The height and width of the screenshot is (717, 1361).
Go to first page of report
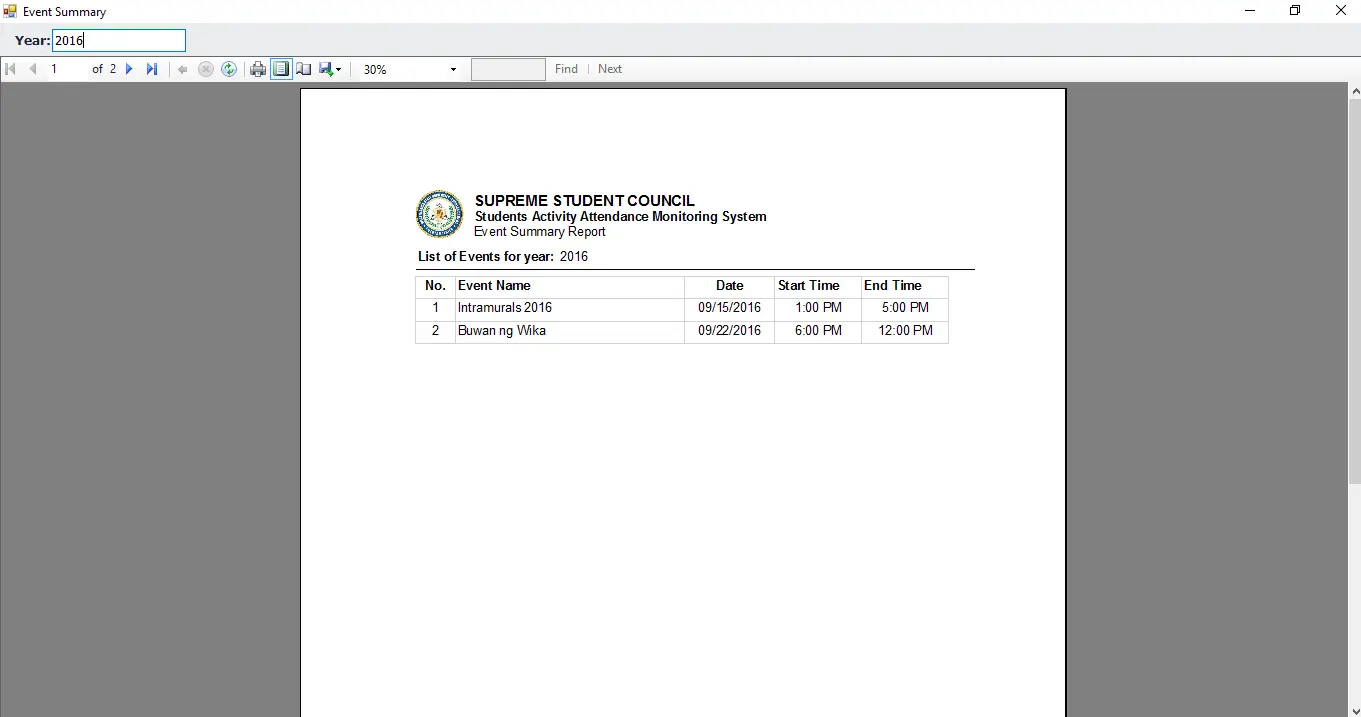[x=11, y=69]
